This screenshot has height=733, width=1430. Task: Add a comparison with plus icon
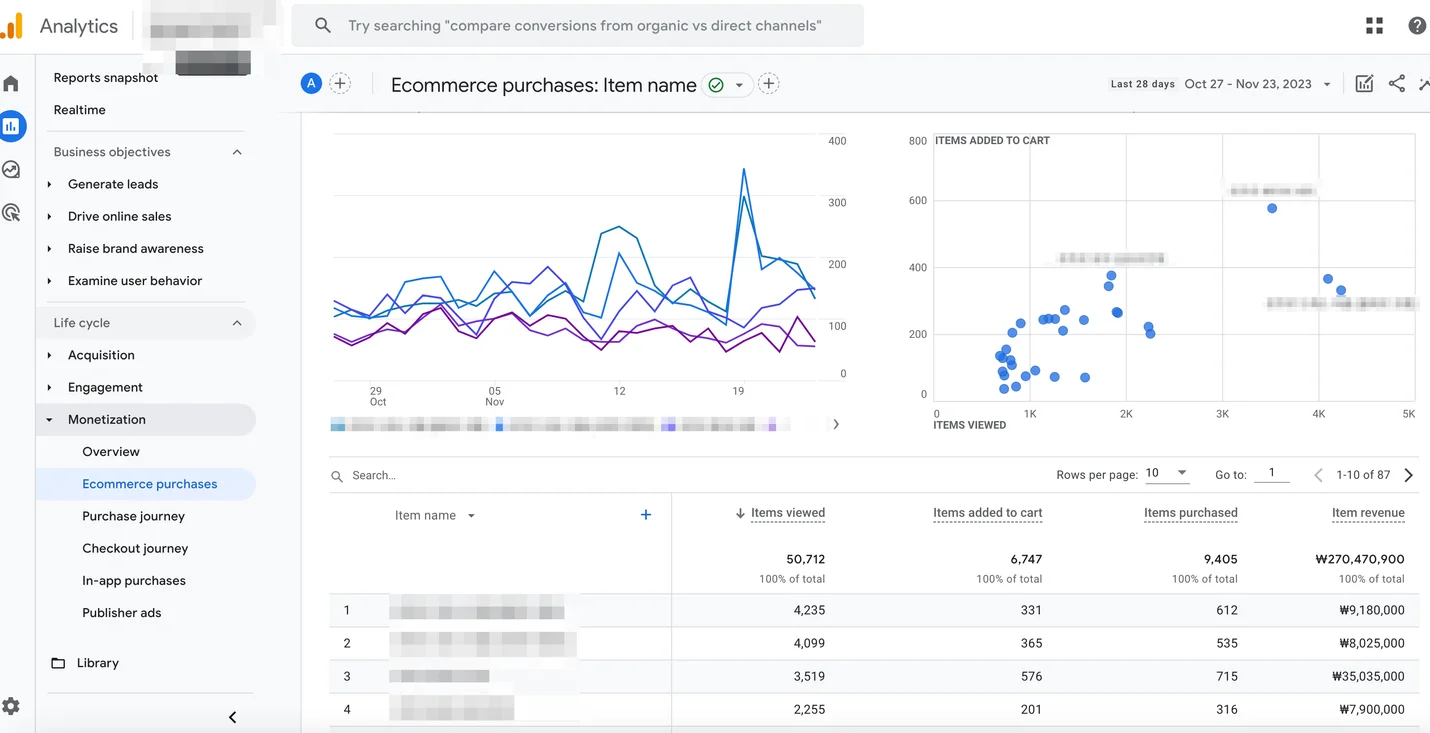(340, 84)
